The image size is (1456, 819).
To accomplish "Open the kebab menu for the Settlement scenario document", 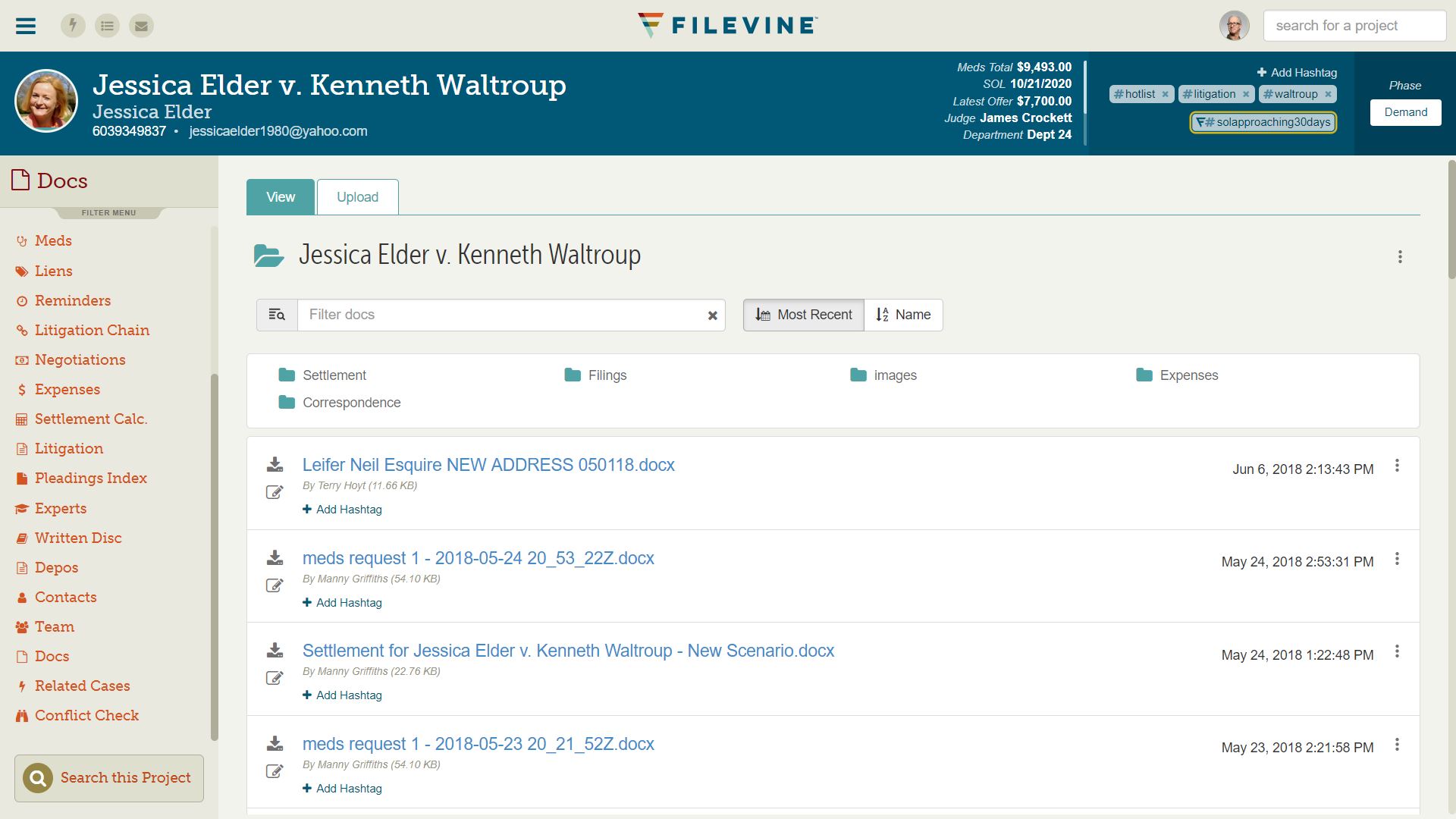I will 1398,653.
